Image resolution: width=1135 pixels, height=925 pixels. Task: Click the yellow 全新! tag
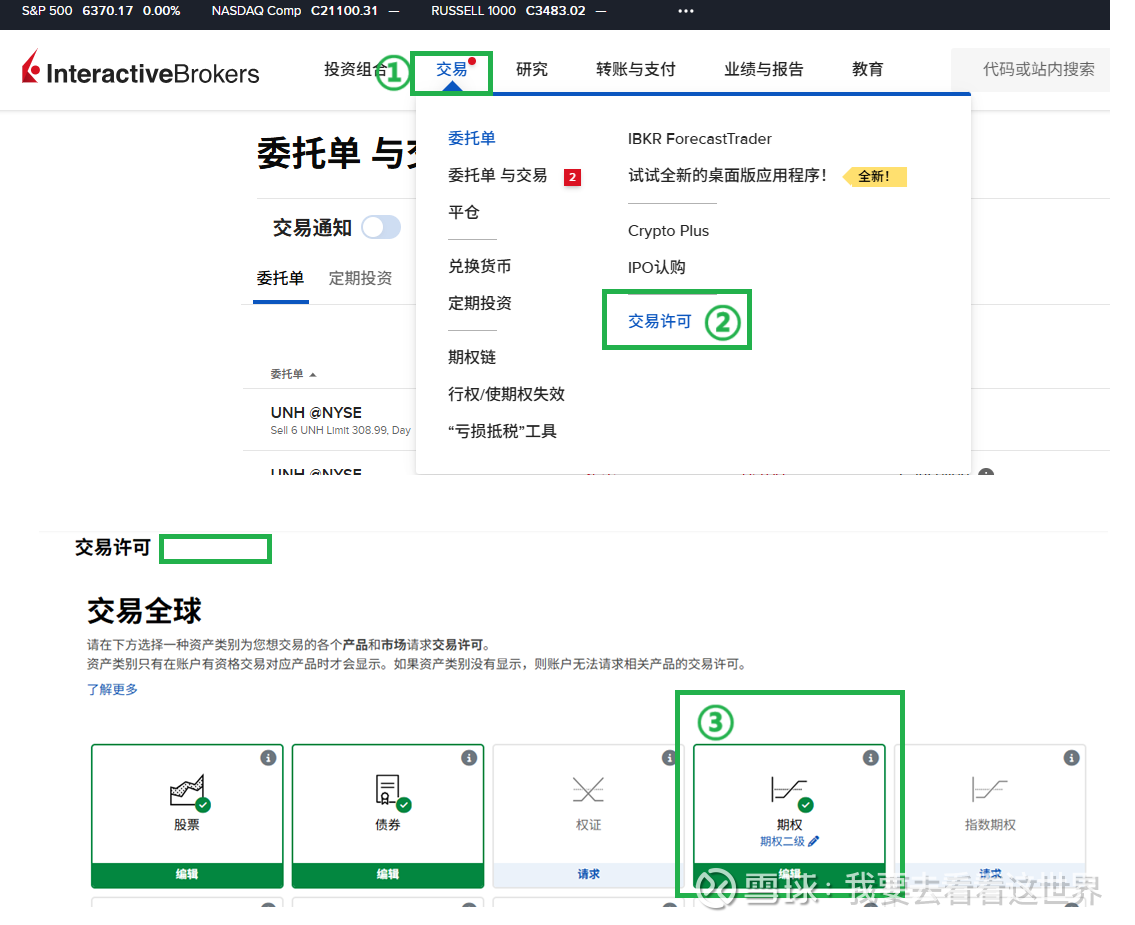pos(874,177)
